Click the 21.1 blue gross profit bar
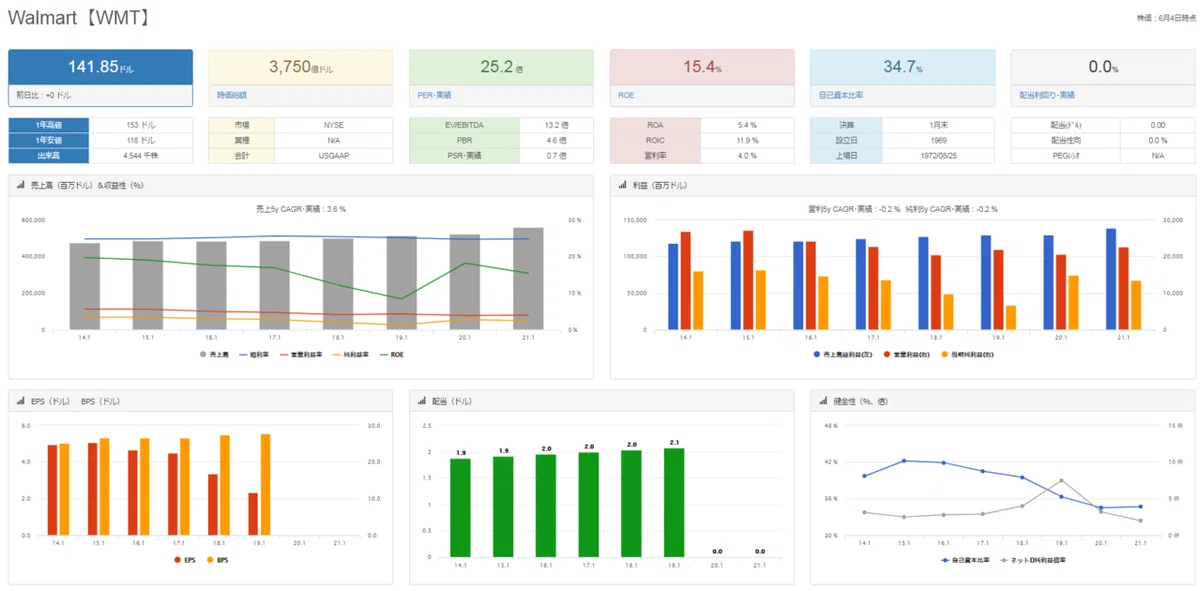1200x591 pixels. [1111, 280]
